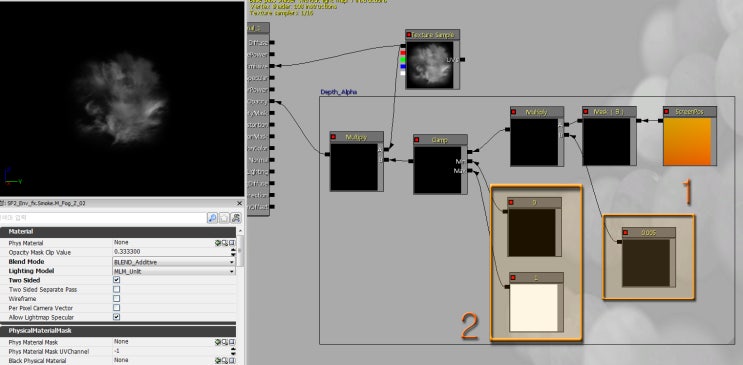Toggle red preview square on 0.006 constant node
This screenshot has width=743, height=365.
625,232
